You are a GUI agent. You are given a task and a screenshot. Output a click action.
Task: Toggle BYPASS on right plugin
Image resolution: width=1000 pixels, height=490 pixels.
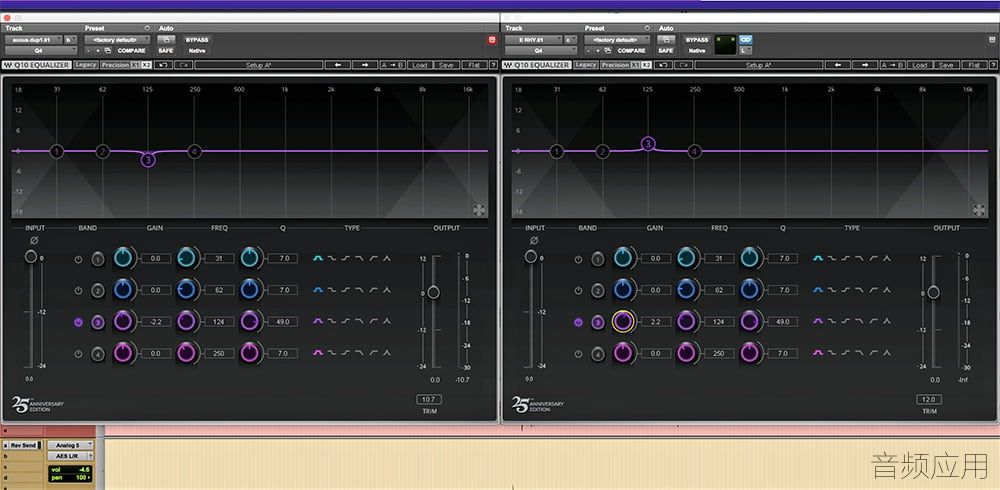(696, 40)
